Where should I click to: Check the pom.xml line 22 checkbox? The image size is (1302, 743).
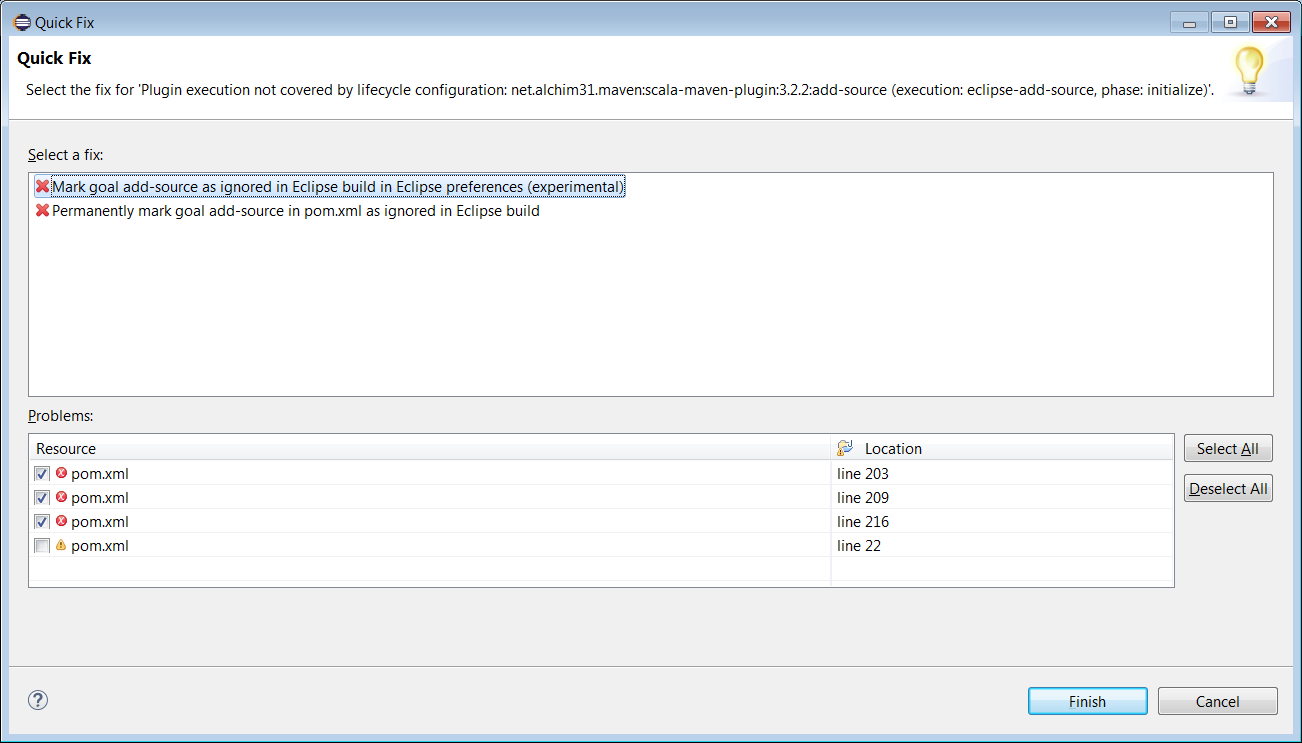click(42, 546)
